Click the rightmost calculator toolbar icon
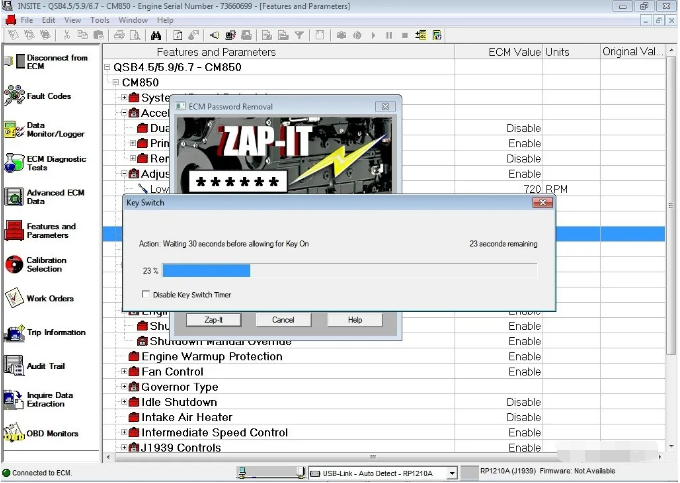 437,35
